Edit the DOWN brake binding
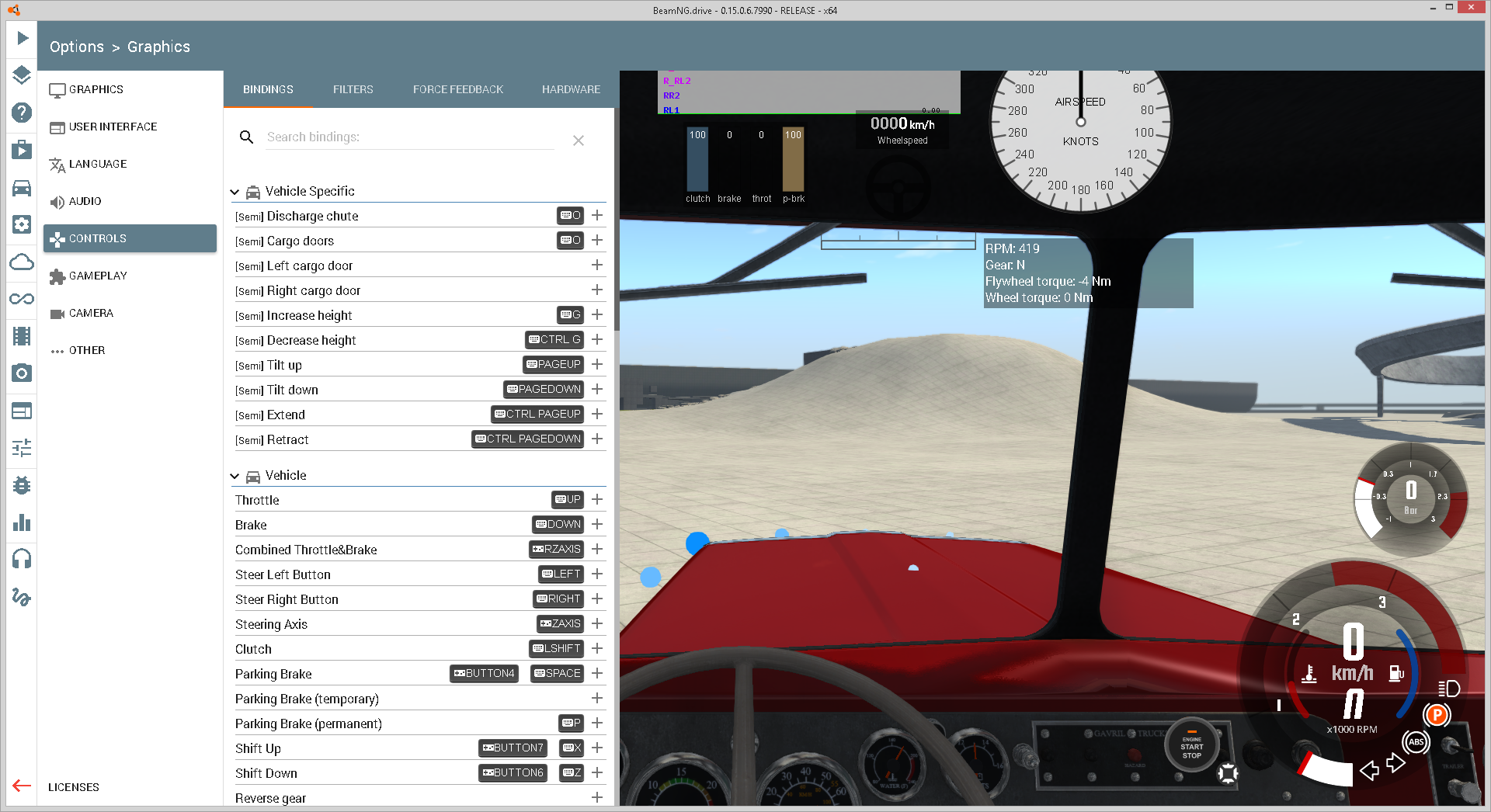Image resolution: width=1491 pixels, height=812 pixels. 558,524
